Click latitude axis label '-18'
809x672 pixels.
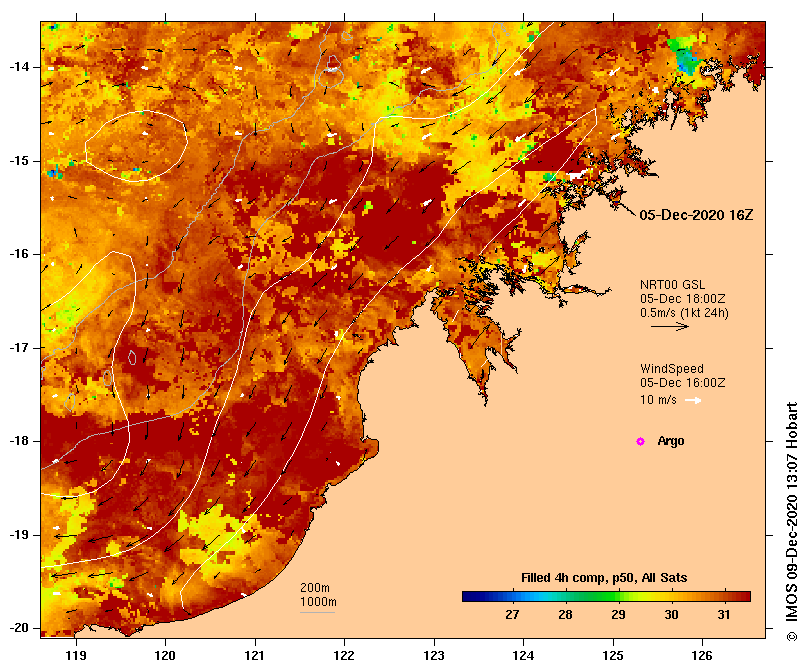[20, 441]
